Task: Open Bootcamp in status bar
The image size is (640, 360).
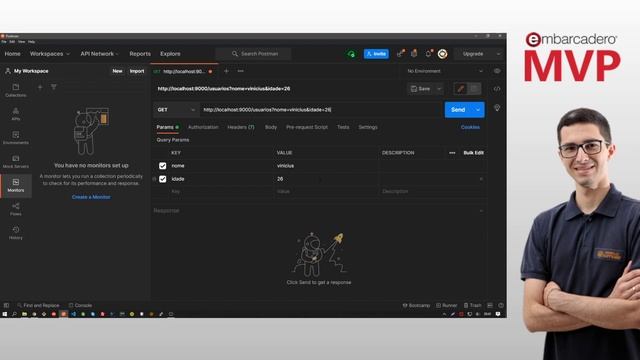Action: coord(416,305)
